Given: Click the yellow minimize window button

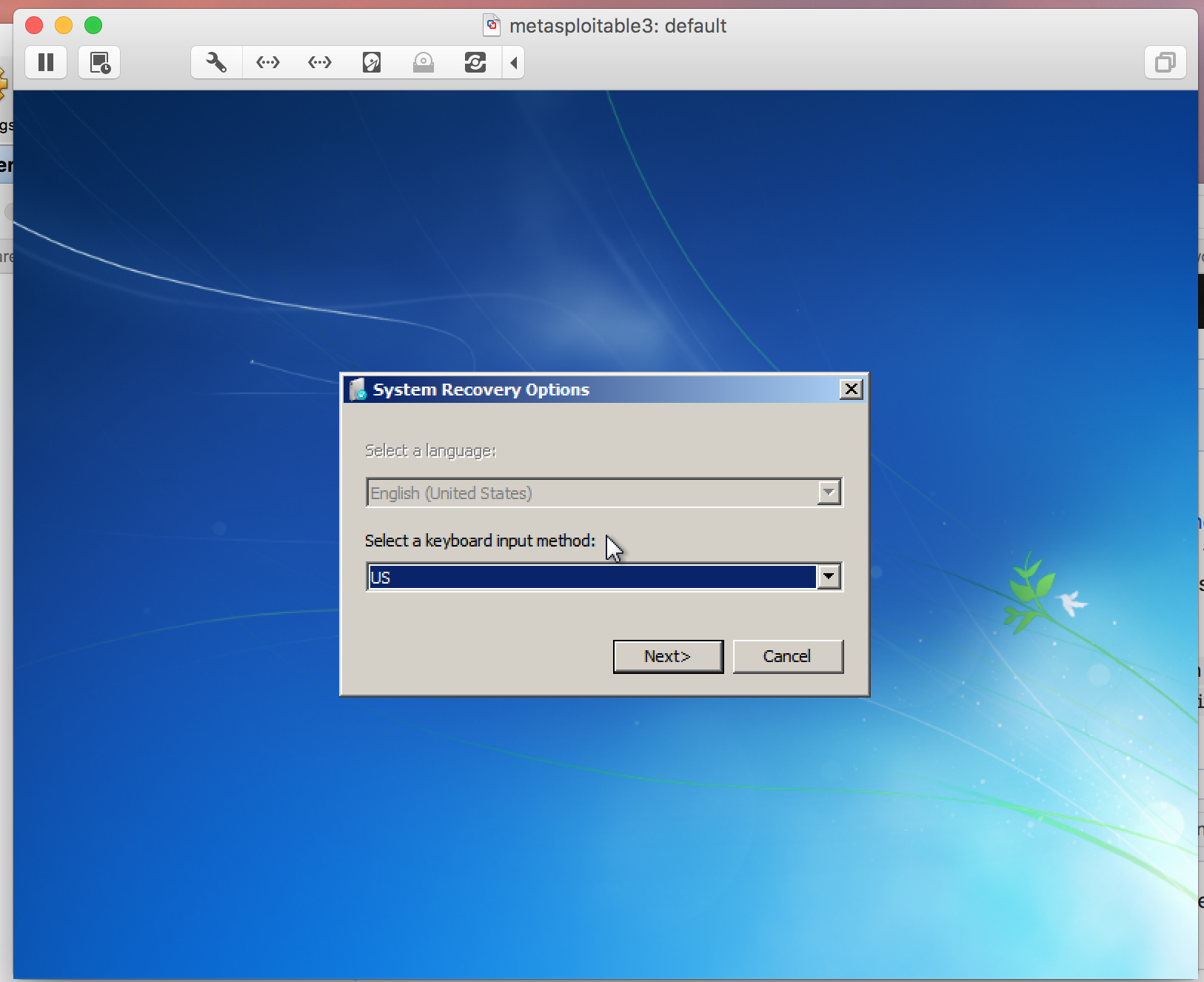Looking at the screenshot, I should 64,25.
